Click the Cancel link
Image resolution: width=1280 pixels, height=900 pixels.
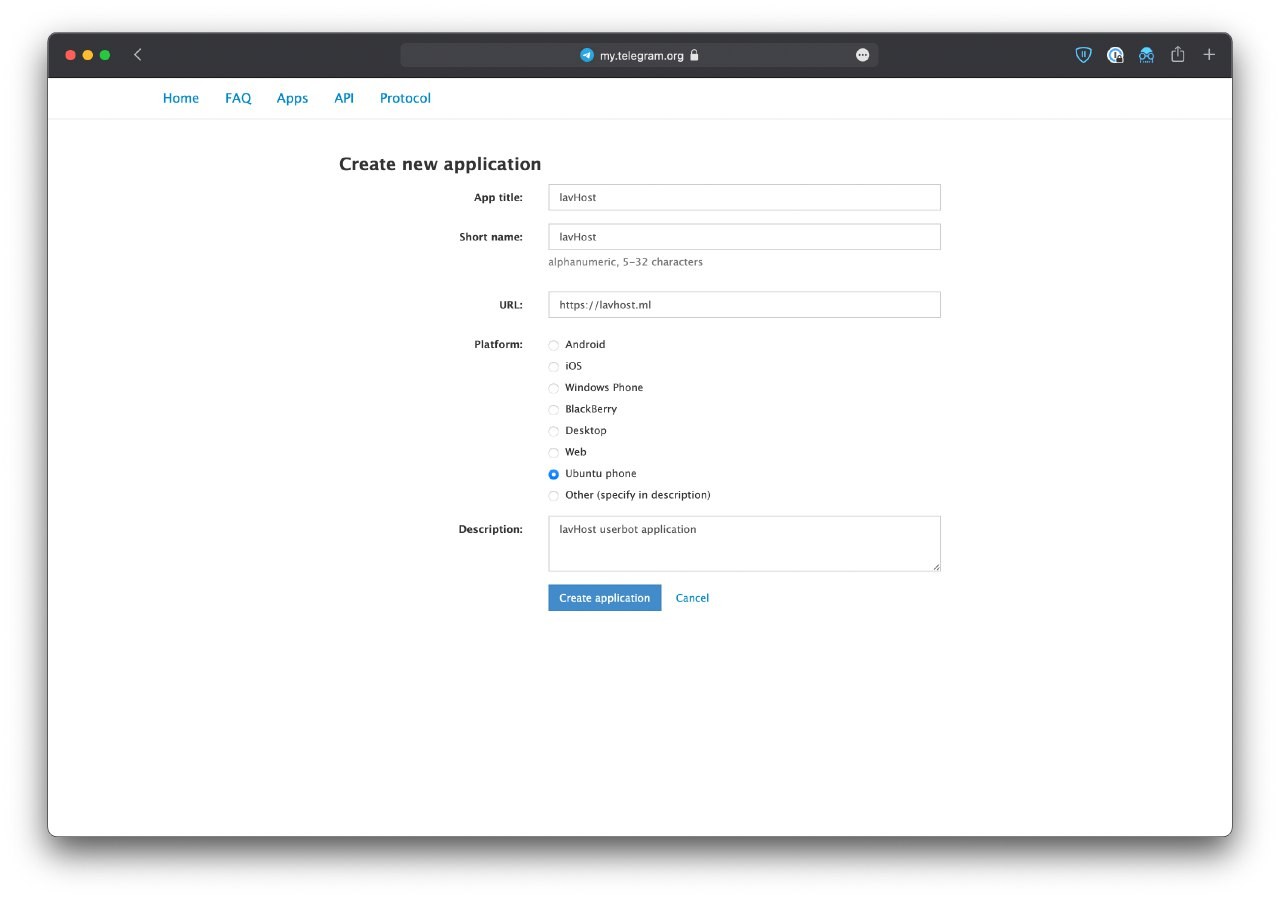tap(692, 598)
